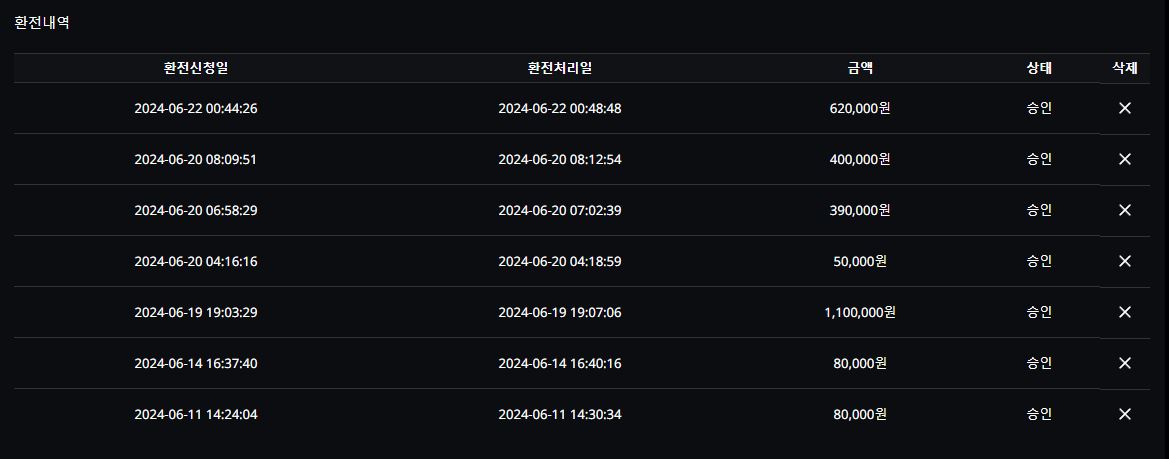This screenshot has height=459, width=1169.
Task: Delete the 400,000원 withdrawal record
Action: (1124, 159)
